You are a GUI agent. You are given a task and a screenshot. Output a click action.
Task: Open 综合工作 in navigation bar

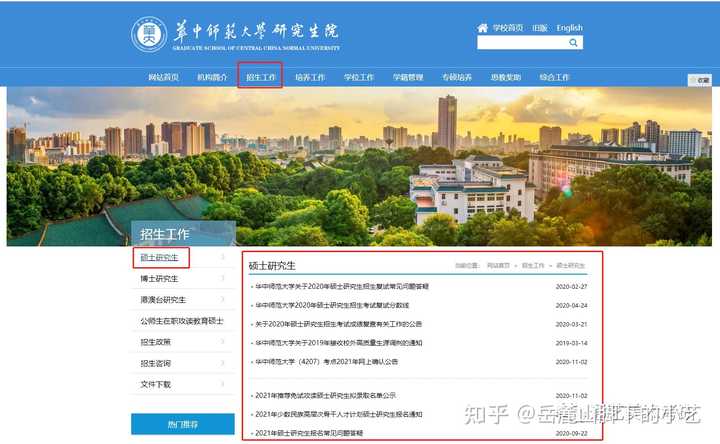click(554, 77)
